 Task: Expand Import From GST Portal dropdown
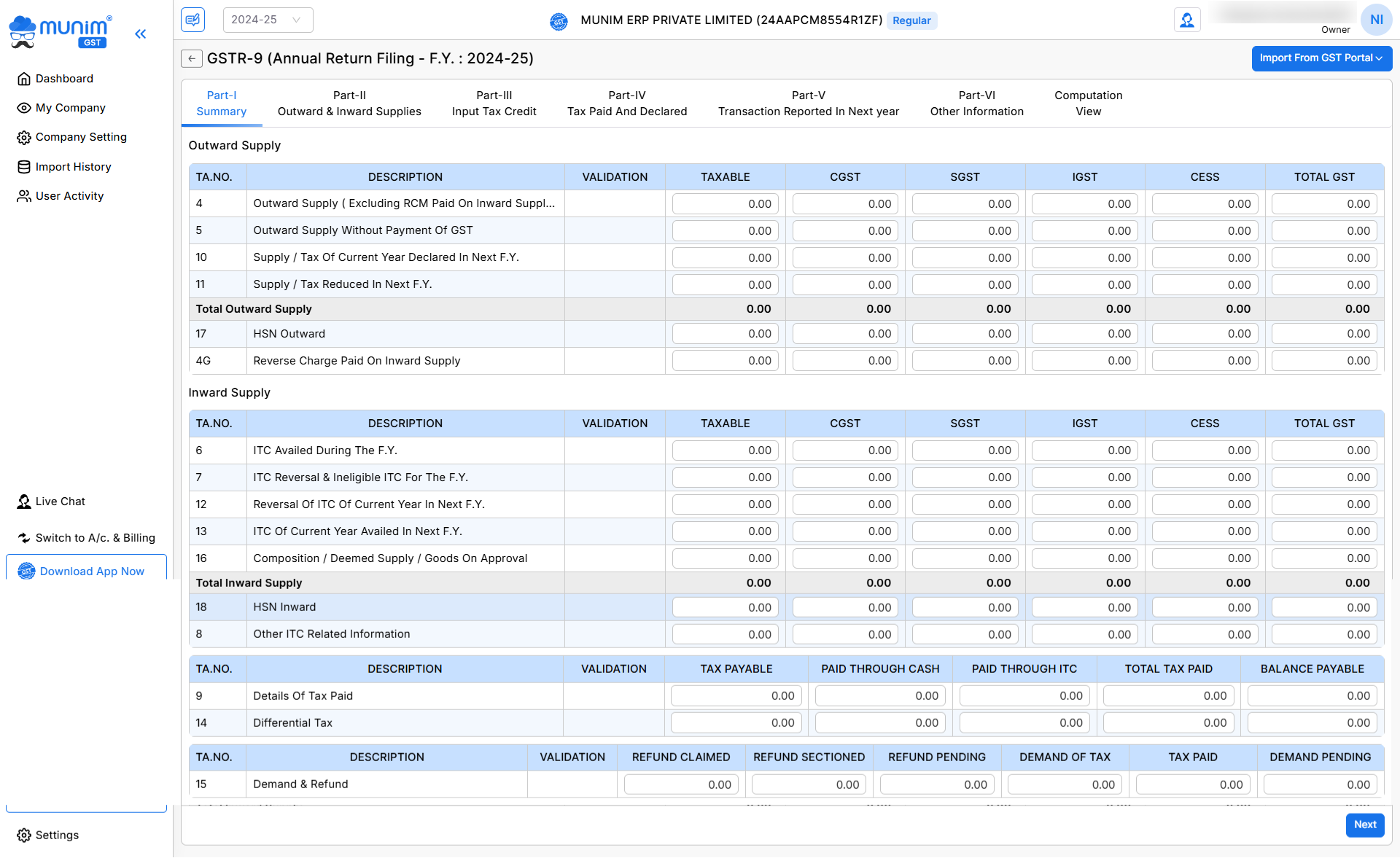coord(1321,58)
